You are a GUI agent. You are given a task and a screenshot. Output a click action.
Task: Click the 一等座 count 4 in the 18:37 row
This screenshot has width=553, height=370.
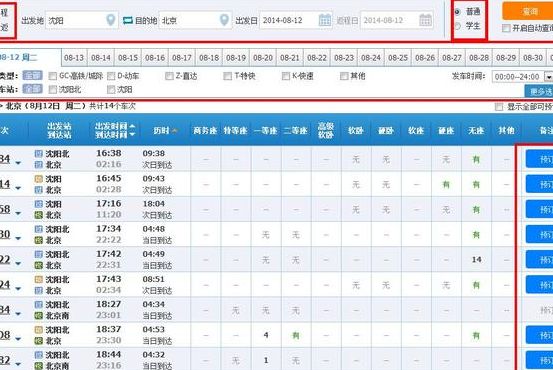[x=266, y=335]
